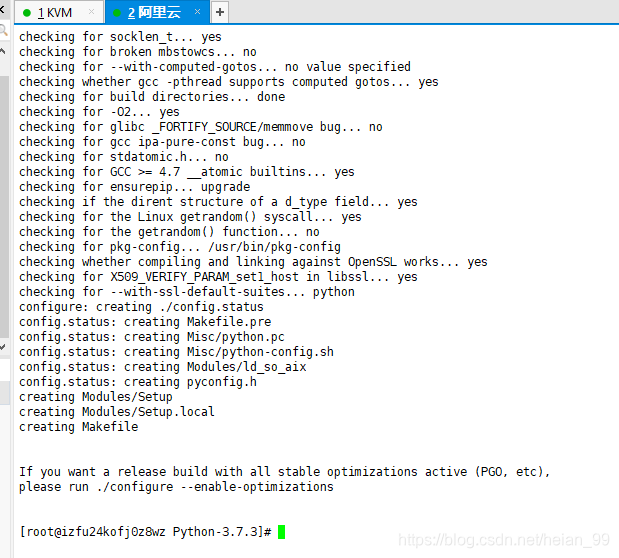Click the green status dot on 阿里云 tab

tap(116, 13)
